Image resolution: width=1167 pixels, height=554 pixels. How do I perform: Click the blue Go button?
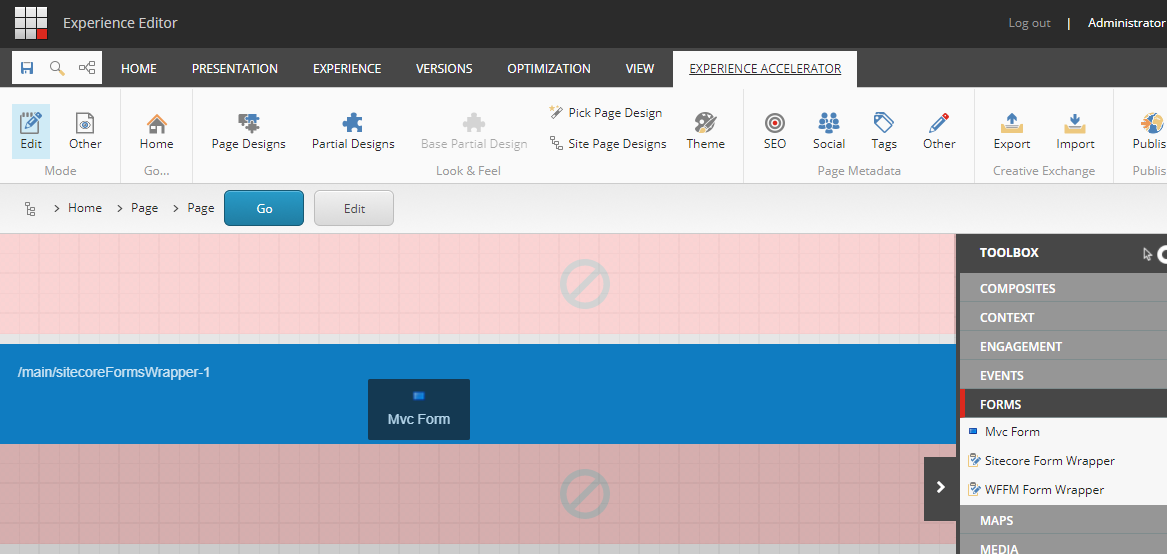[x=264, y=208]
